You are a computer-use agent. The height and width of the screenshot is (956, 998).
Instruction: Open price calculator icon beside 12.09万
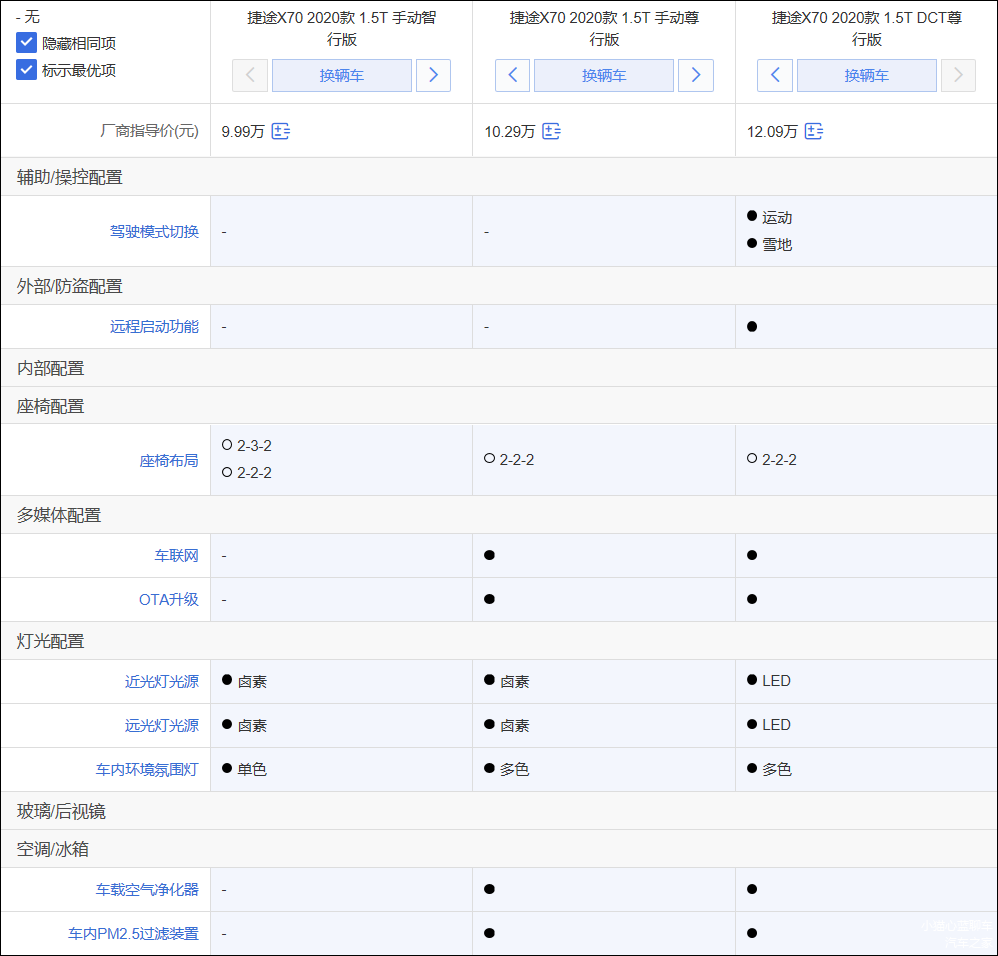point(813,132)
